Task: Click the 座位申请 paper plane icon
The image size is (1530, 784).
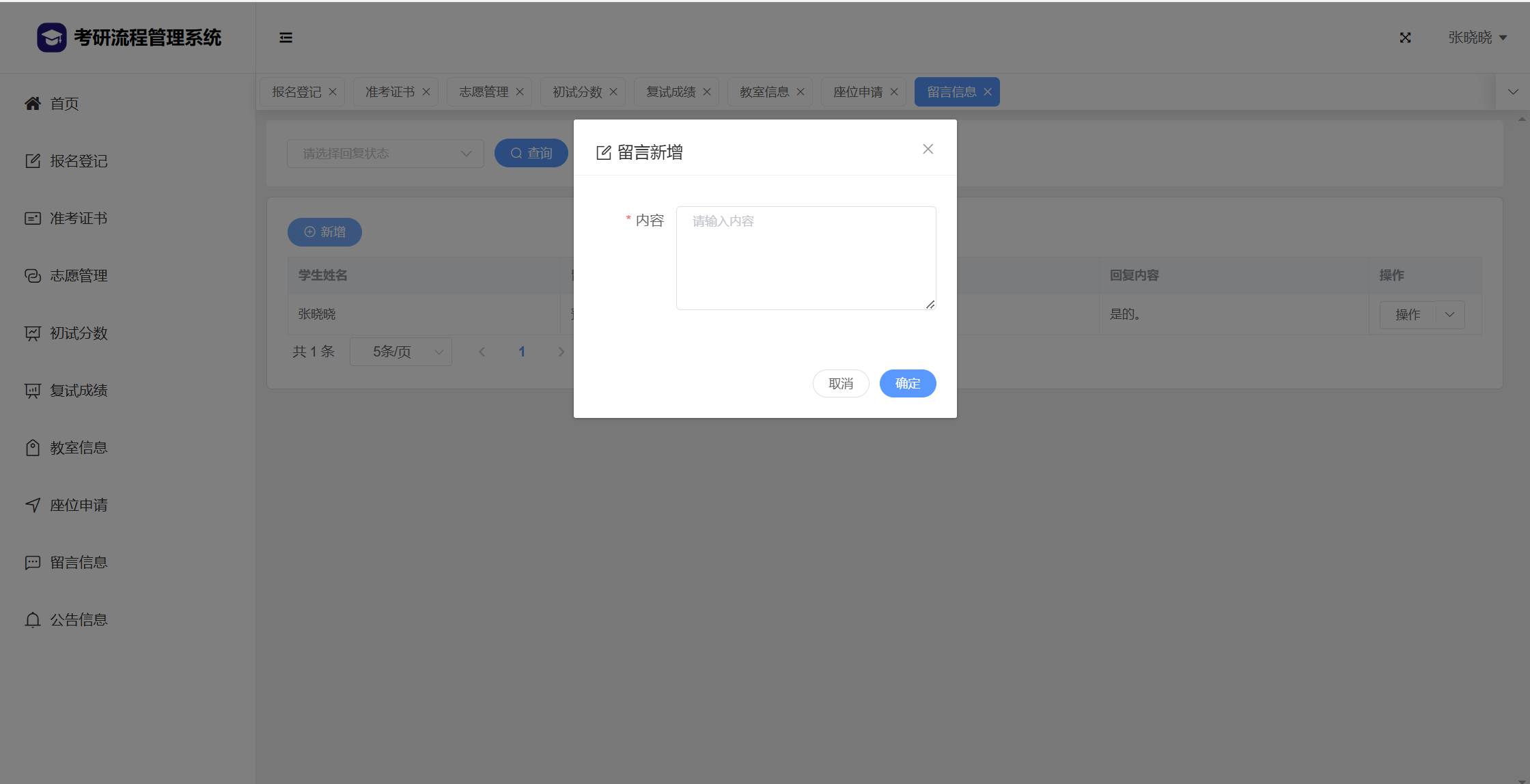Action: click(33, 505)
